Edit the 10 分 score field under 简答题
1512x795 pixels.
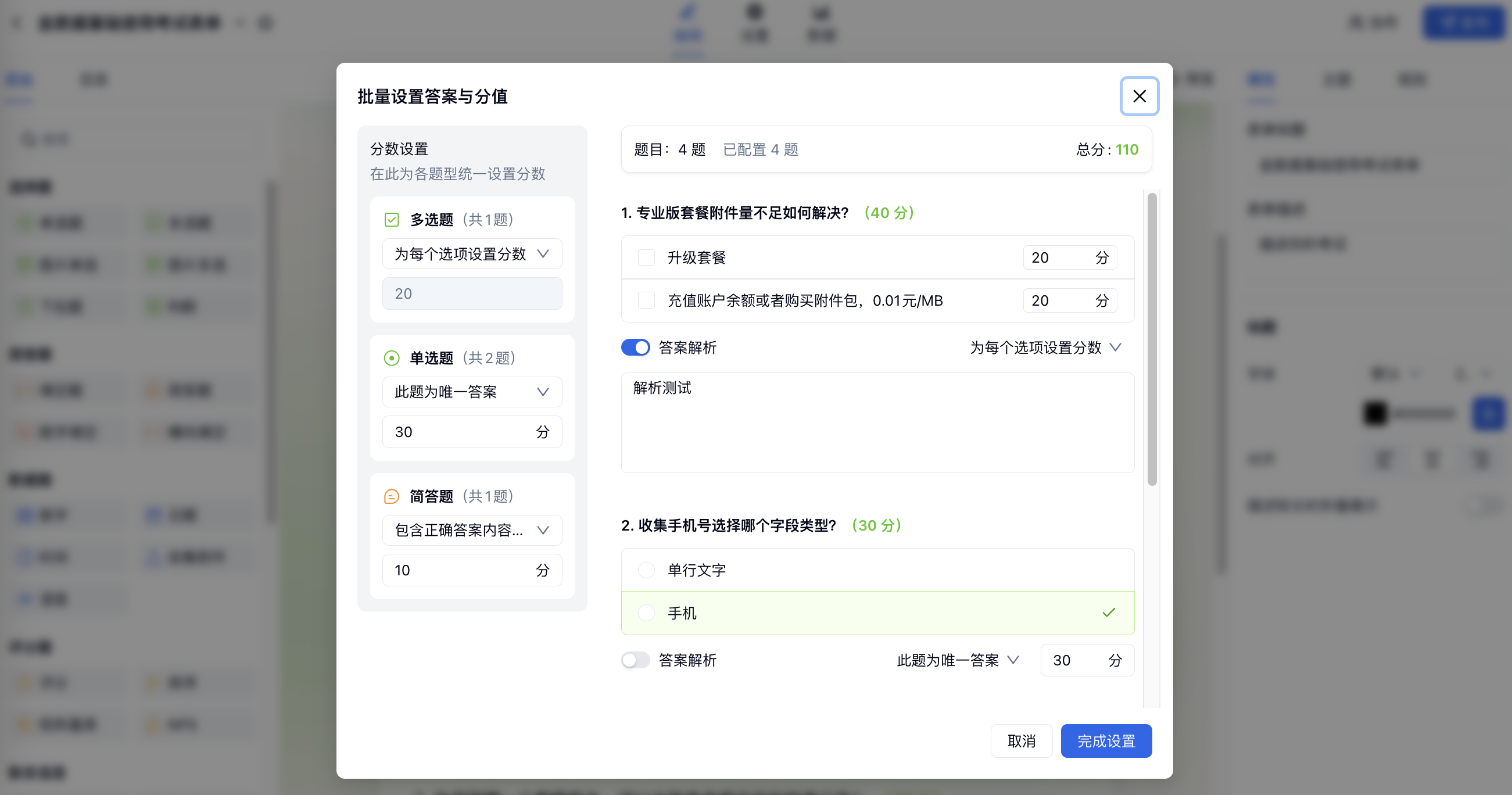(472, 570)
